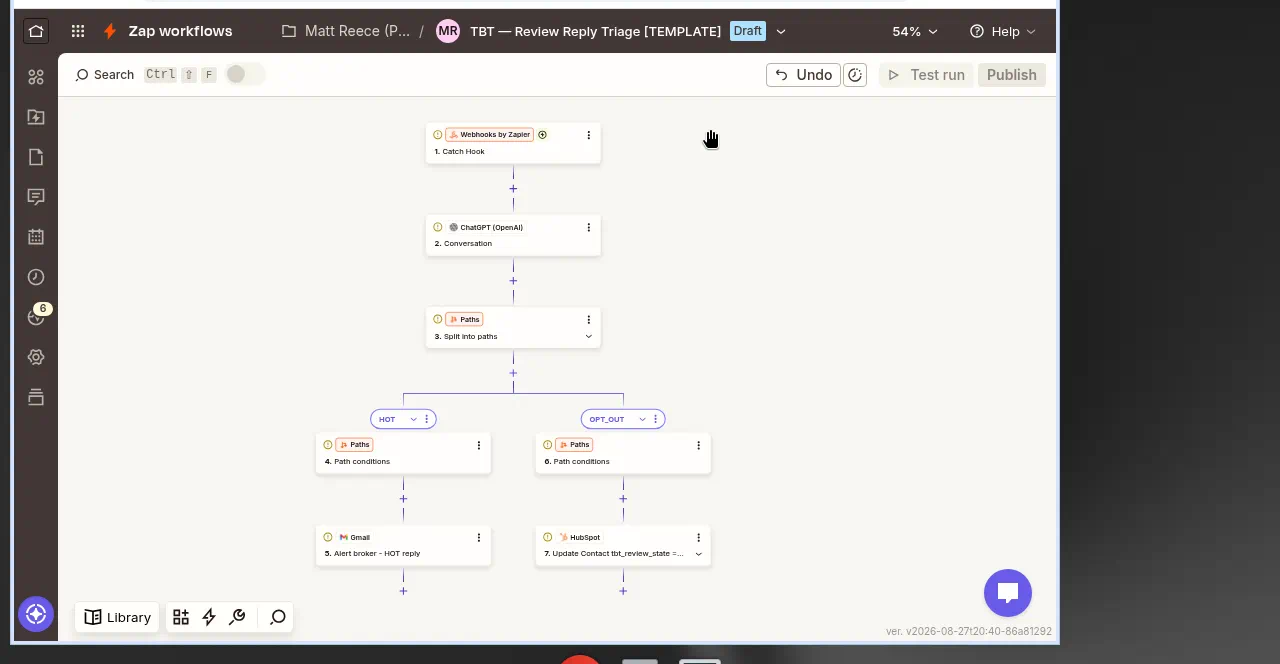Screen dimensions: 1280x664
Task: Open the Zapier home icon
Action: click(x=36, y=31)
